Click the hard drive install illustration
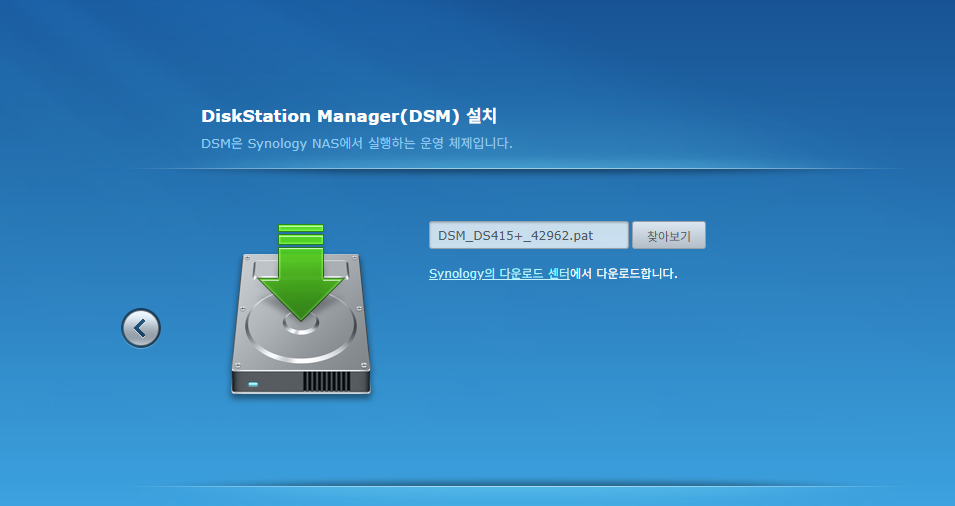The width and height of the screenshot is (955, 506). pyautogui.click(x=301, y=309)
